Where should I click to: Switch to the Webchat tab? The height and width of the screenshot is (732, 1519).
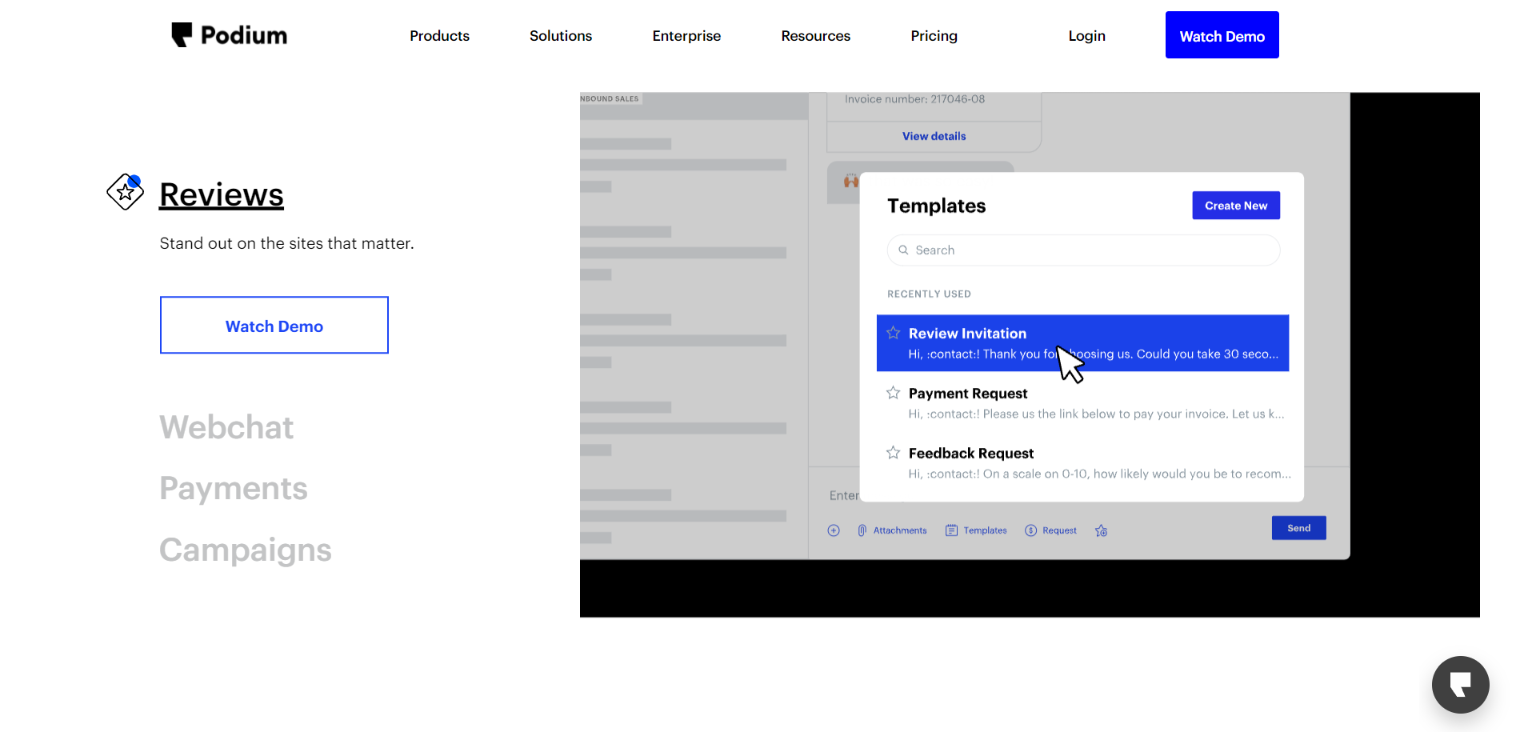[x=226, y=427]
